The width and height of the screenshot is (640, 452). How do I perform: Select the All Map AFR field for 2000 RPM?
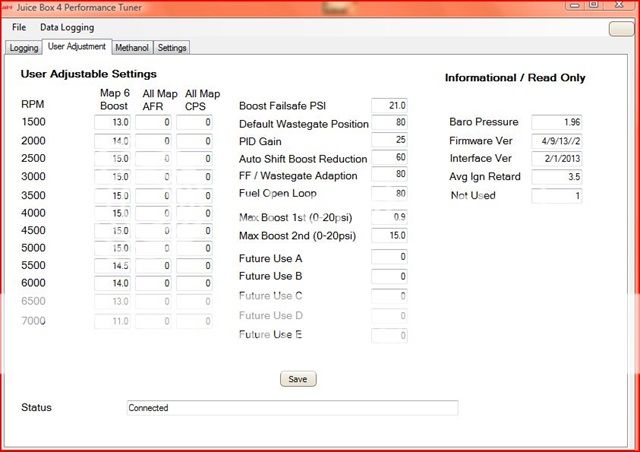tap(154, 141)
